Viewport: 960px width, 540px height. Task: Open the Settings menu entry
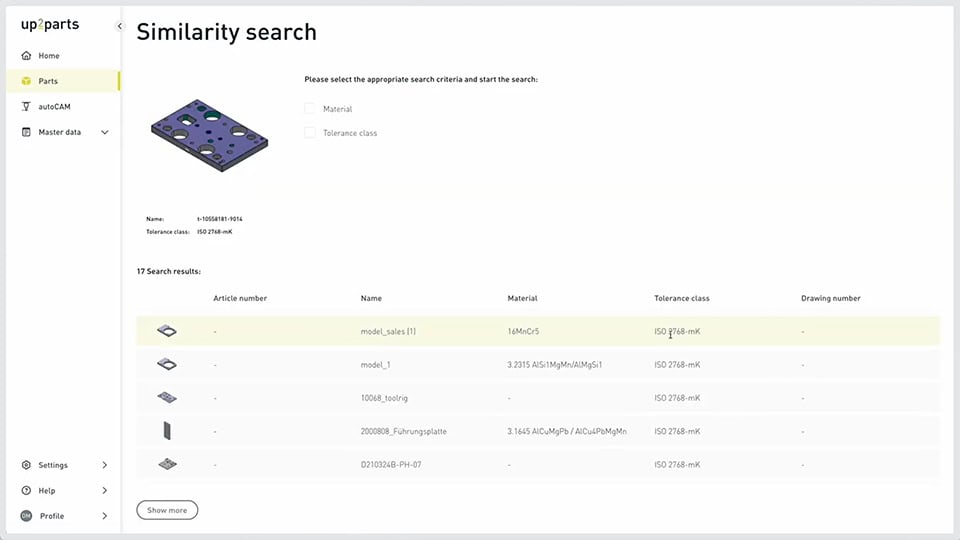(53, 465)
